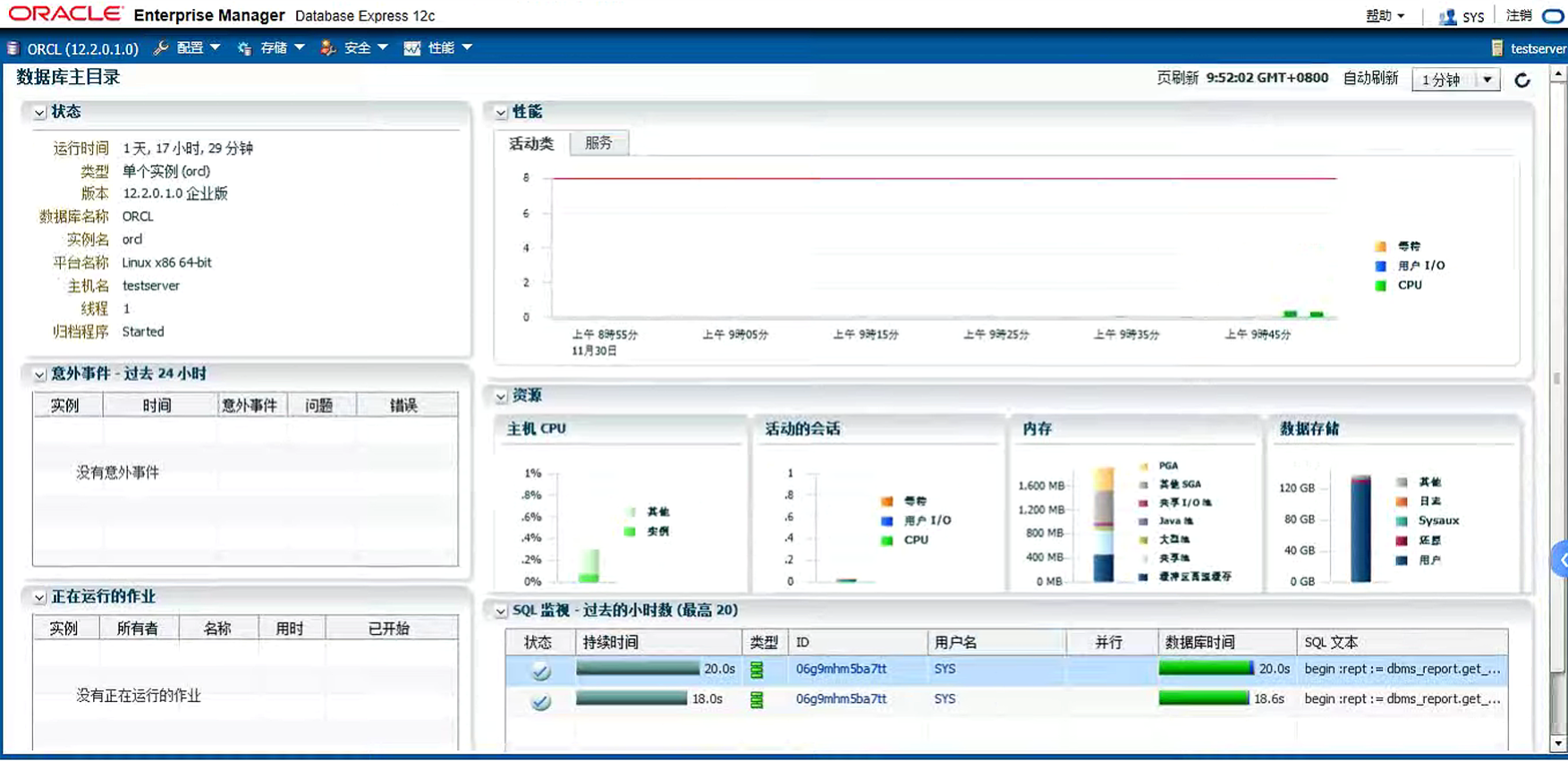1568x761 pixels.
Task: Click 注销 to log out
Action: (x=1519, y=15)
